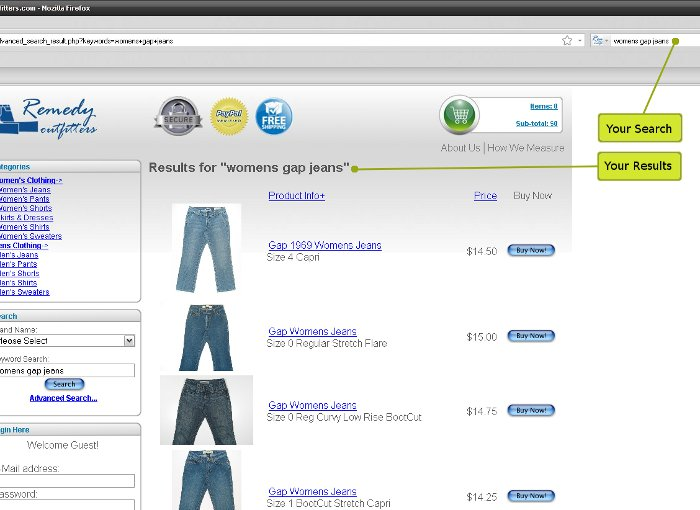Screen dimensions: 700x510
Task: View thumbnail of Size 1 BootCut Stretch Capri jeans
Action: 206,480
